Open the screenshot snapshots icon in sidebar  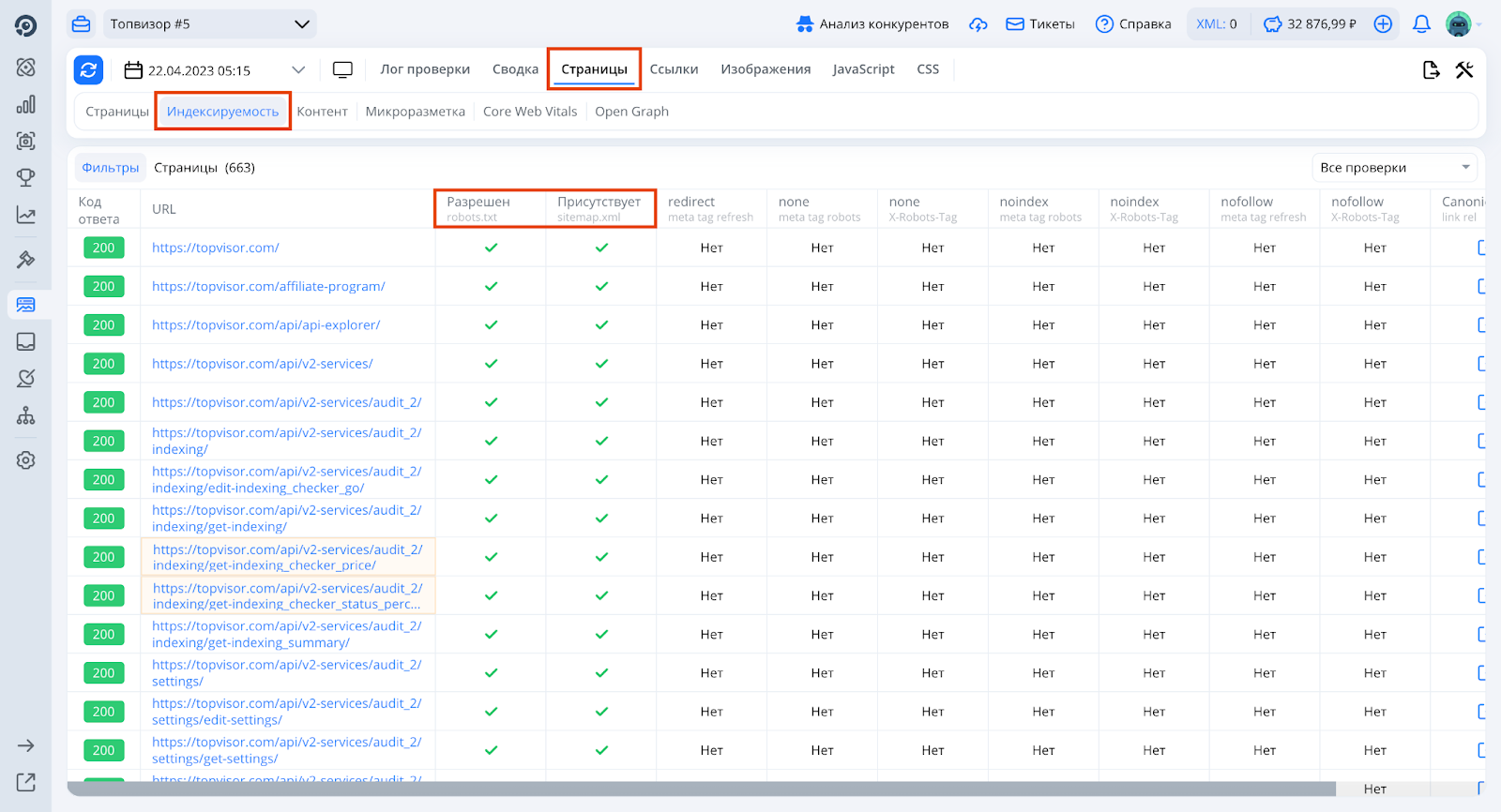pos(26,141)
